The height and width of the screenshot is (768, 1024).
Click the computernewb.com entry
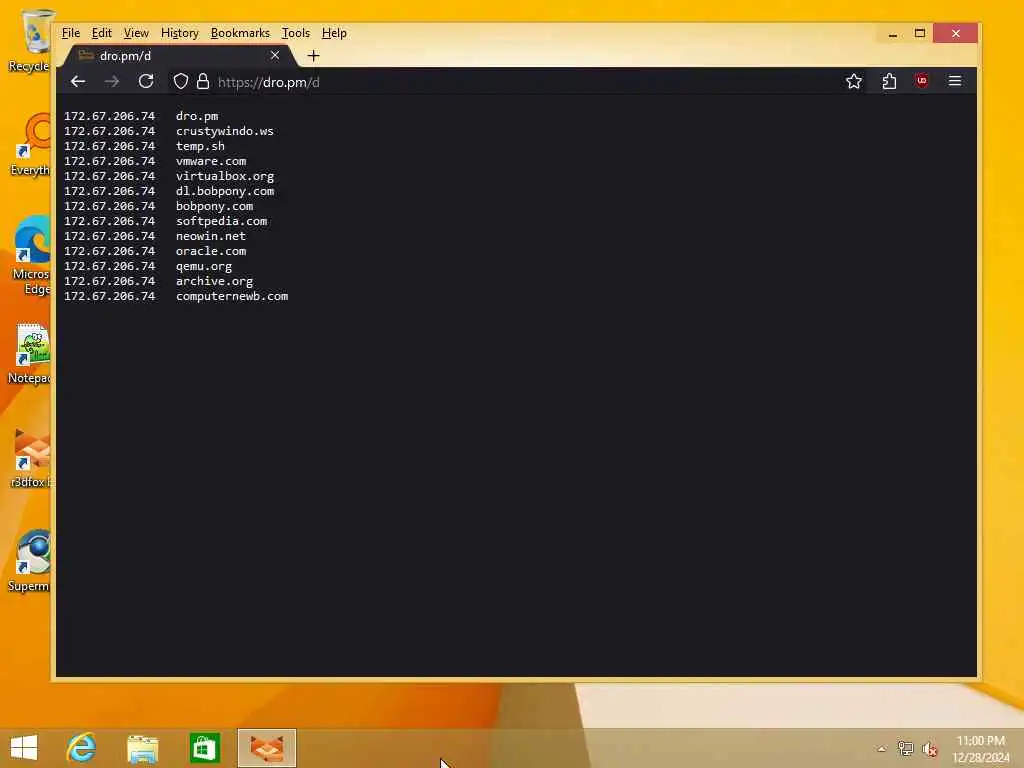point(232,296)
